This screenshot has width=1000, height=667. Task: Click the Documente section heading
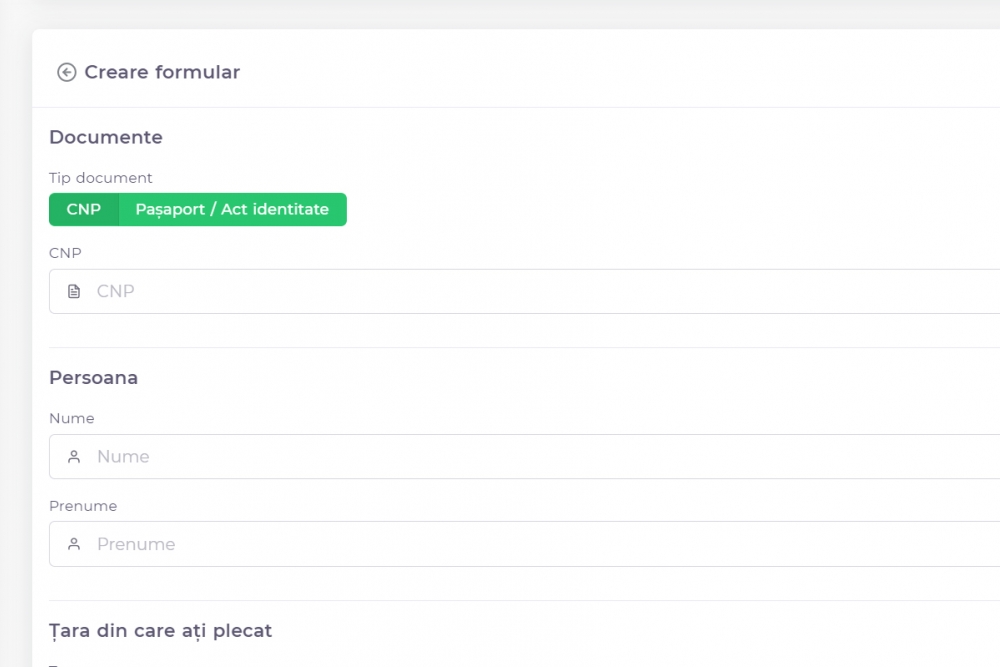coord(106,137)
